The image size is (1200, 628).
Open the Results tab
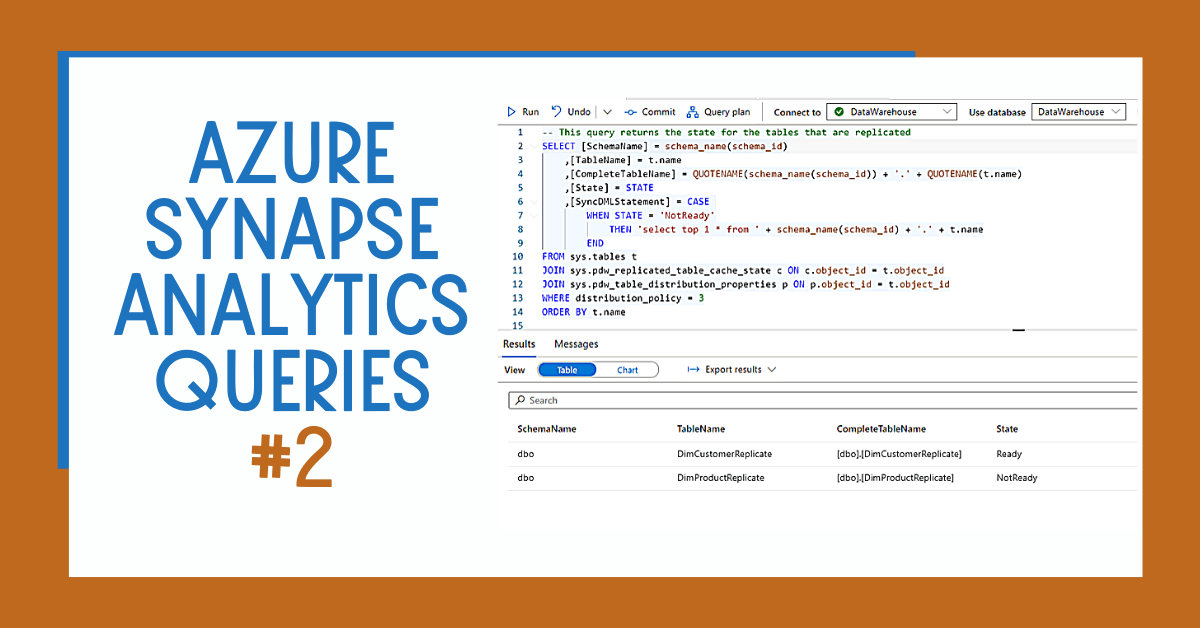coord(519,344)
